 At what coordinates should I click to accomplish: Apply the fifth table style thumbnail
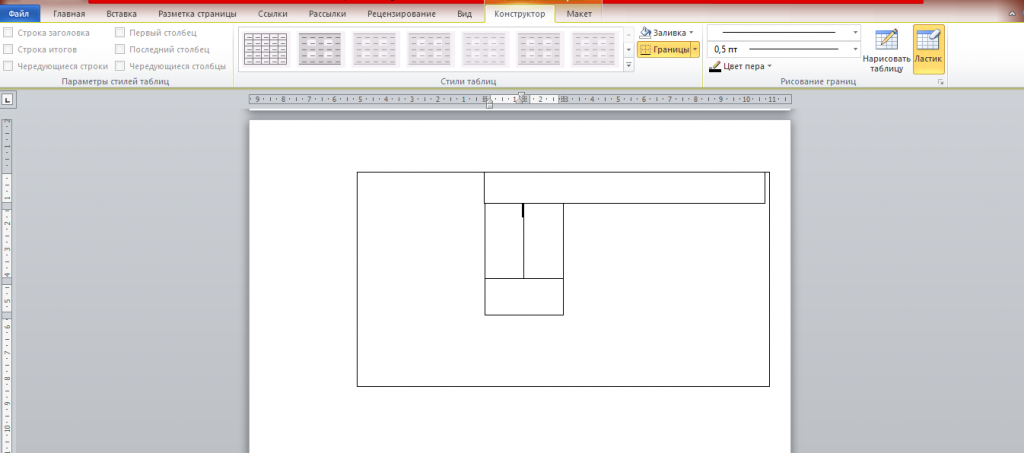pos(484,49)
